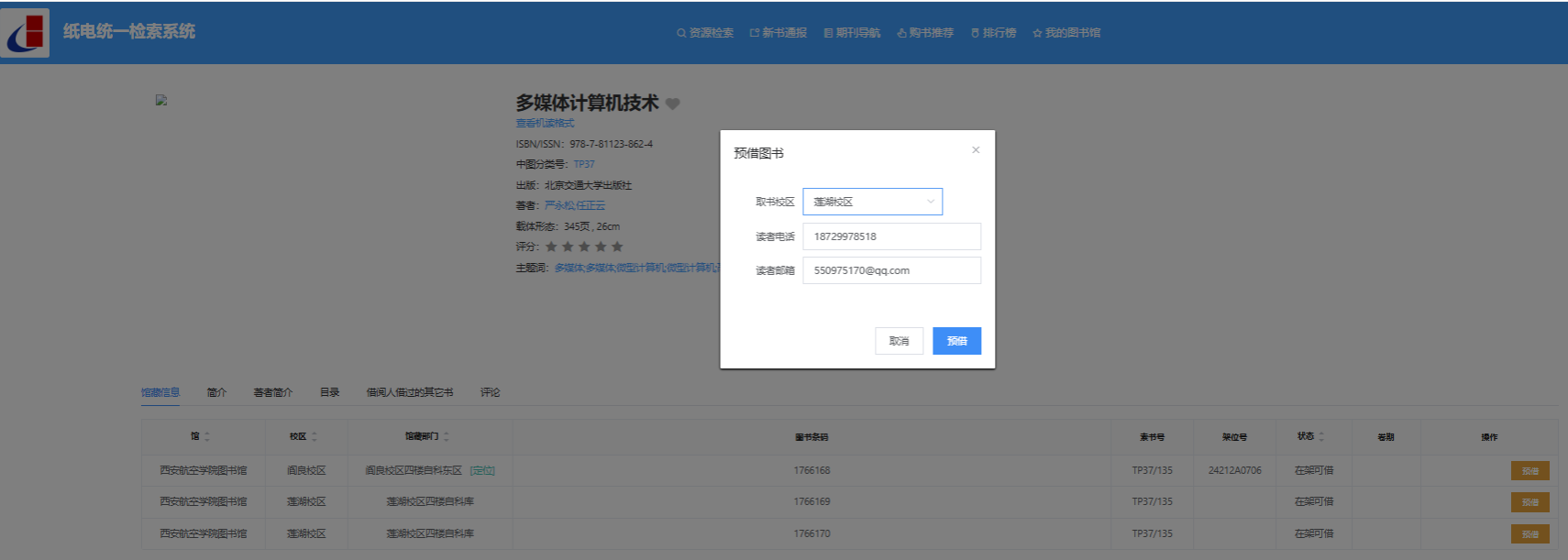Viewport: 1568px width, 560px height.
Task: Sort the table by 校区 column arrows
Action: [315, 437]
